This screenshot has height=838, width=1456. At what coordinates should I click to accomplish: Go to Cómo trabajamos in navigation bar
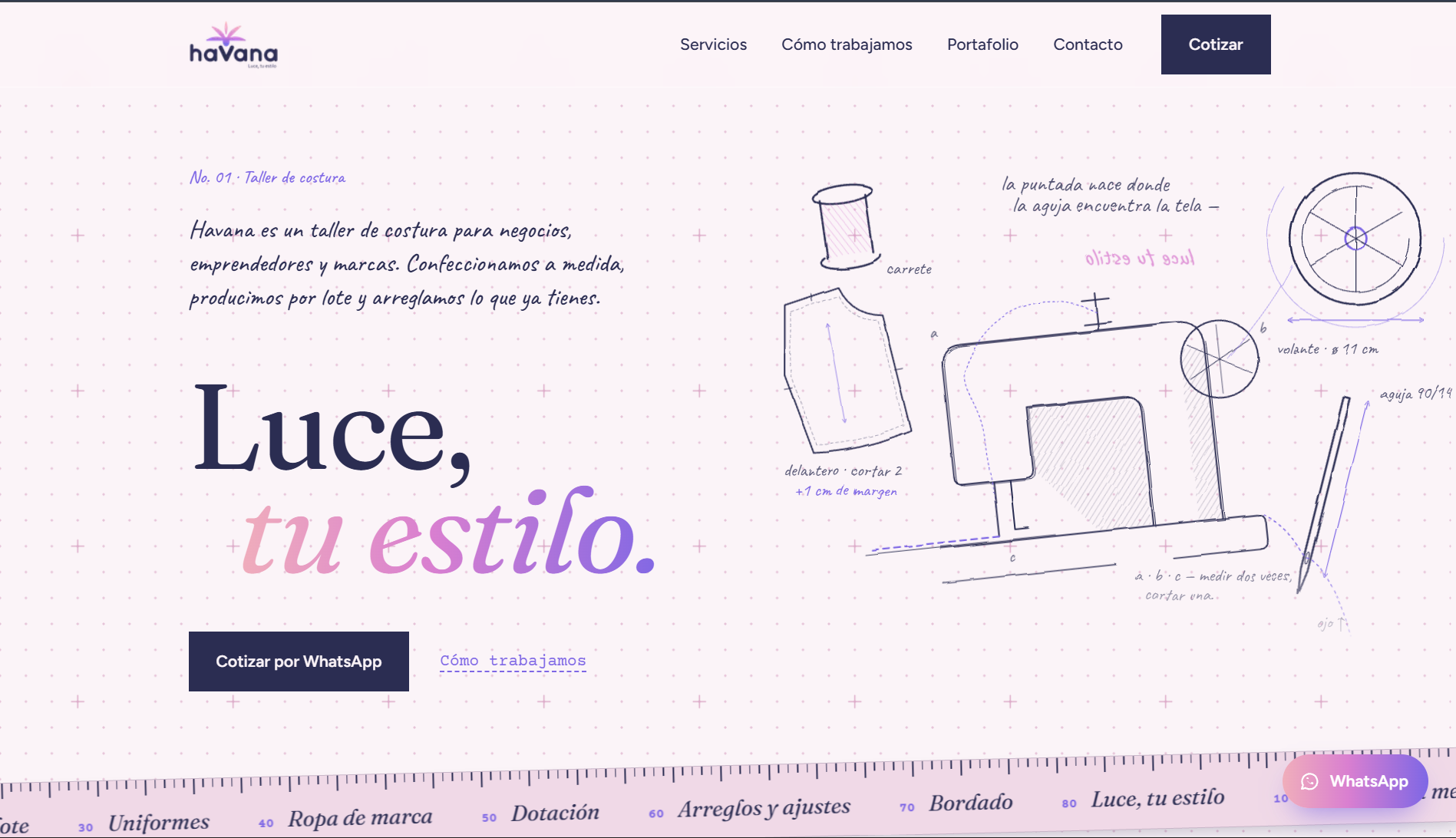[847, 45]
